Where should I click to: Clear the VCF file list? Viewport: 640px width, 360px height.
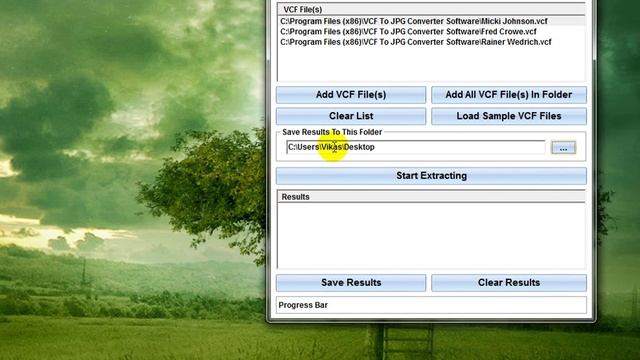[x=351, y=116]
